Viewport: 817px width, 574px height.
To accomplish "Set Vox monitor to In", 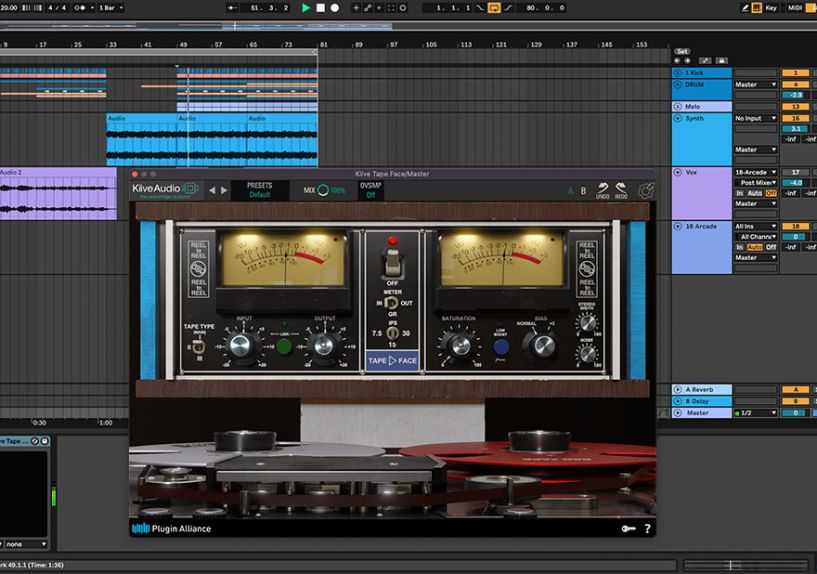I will (739, 193).
